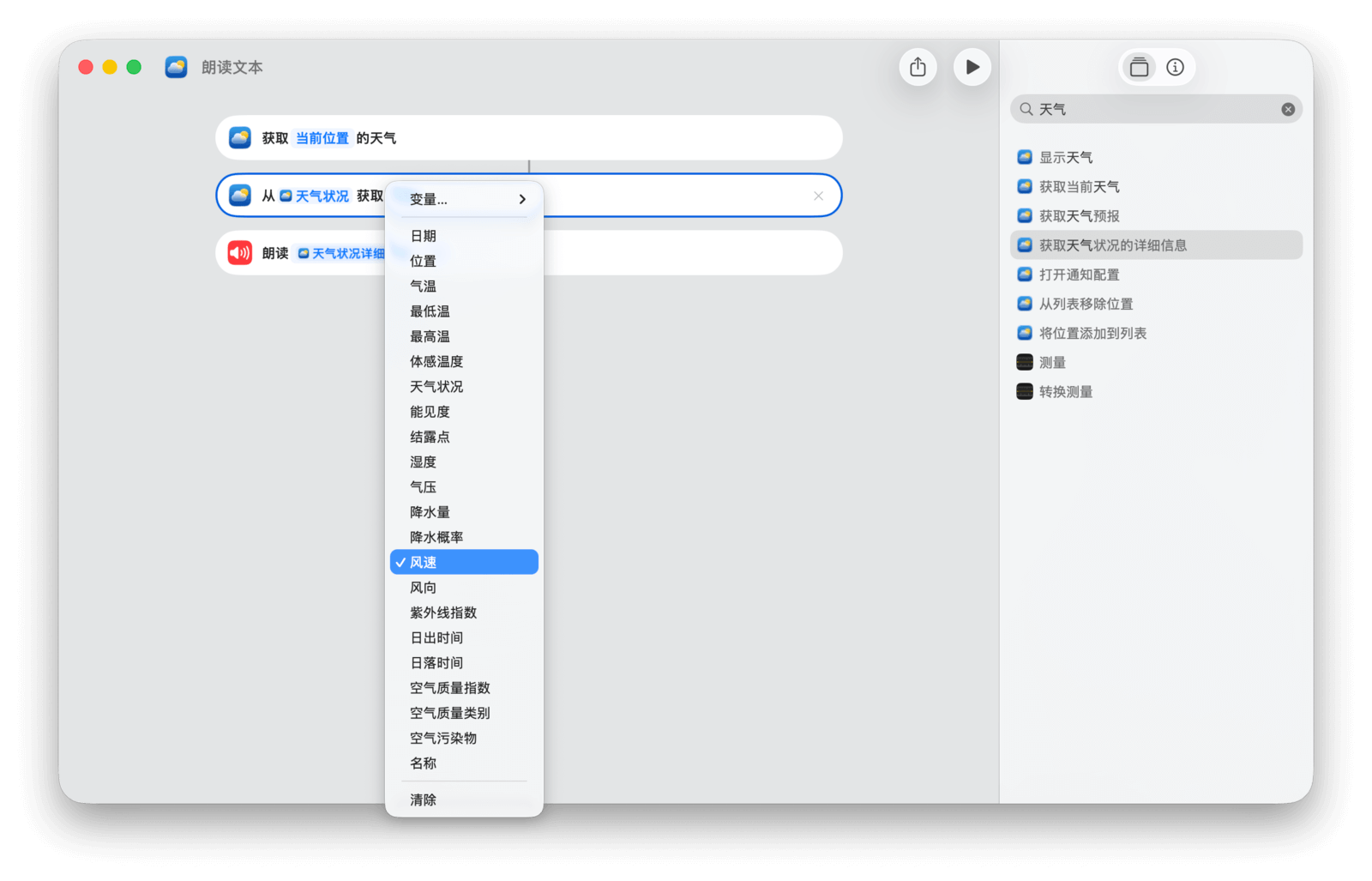Run the shortcut with the play button
Image resolution: width=1372 pixels, height=881 pixels.
coord(972,67)
